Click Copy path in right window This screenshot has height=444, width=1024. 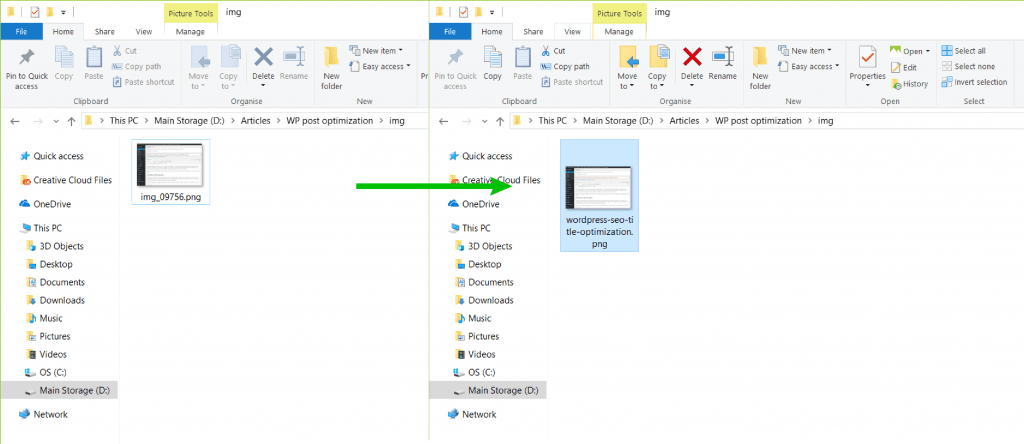click(x=565, y=66)
